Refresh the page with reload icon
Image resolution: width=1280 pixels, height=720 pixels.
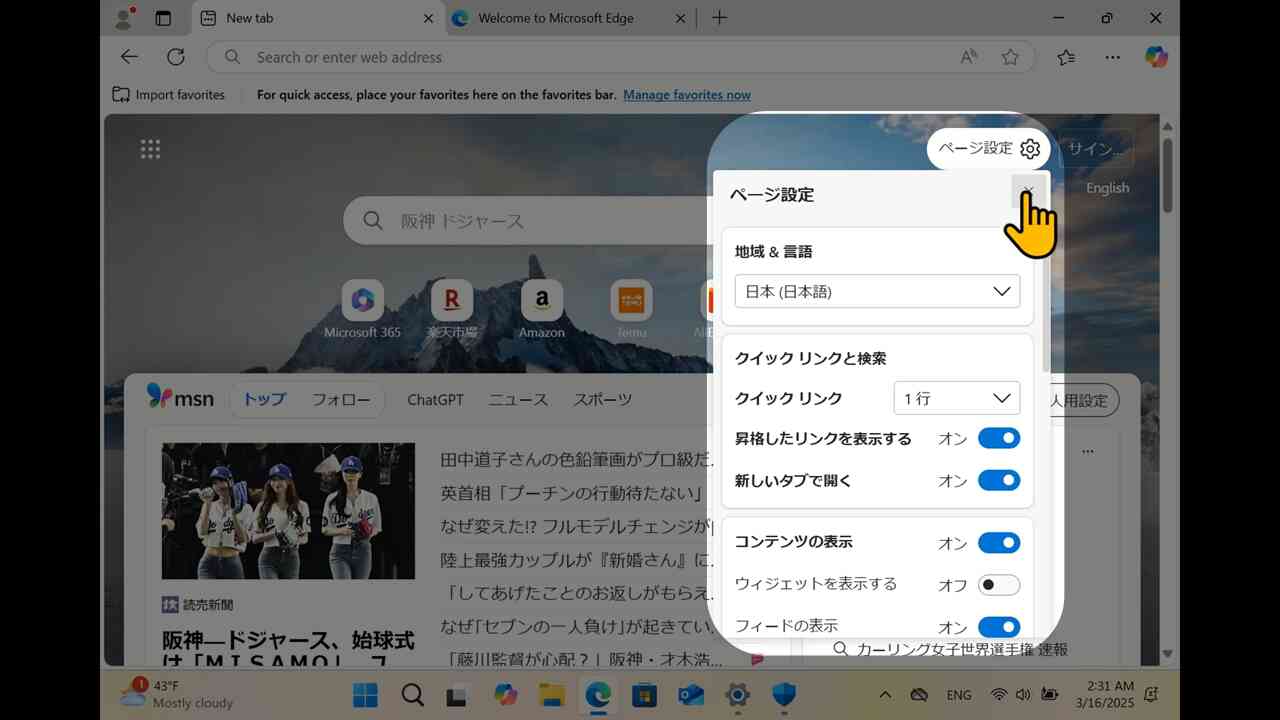pos(176,57)
